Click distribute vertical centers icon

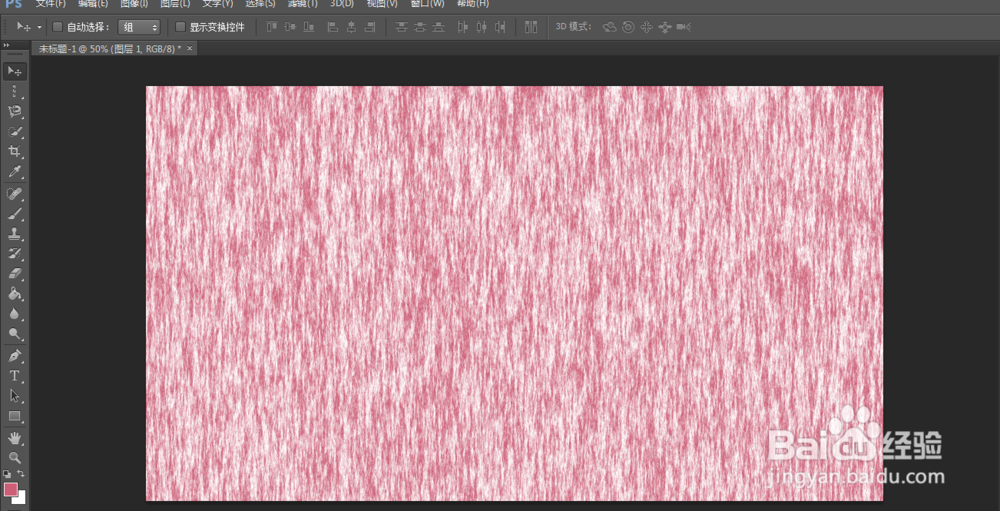point(420,27)
